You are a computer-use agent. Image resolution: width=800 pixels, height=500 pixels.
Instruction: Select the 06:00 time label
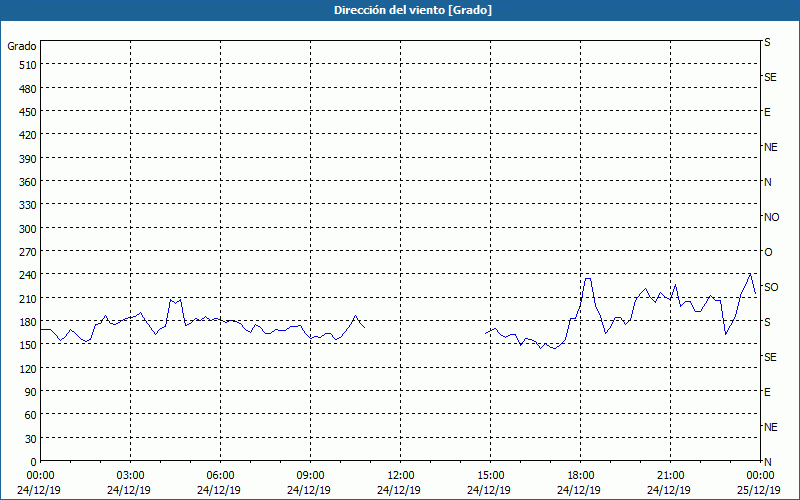pyautogui.click(x=220, y=476)
